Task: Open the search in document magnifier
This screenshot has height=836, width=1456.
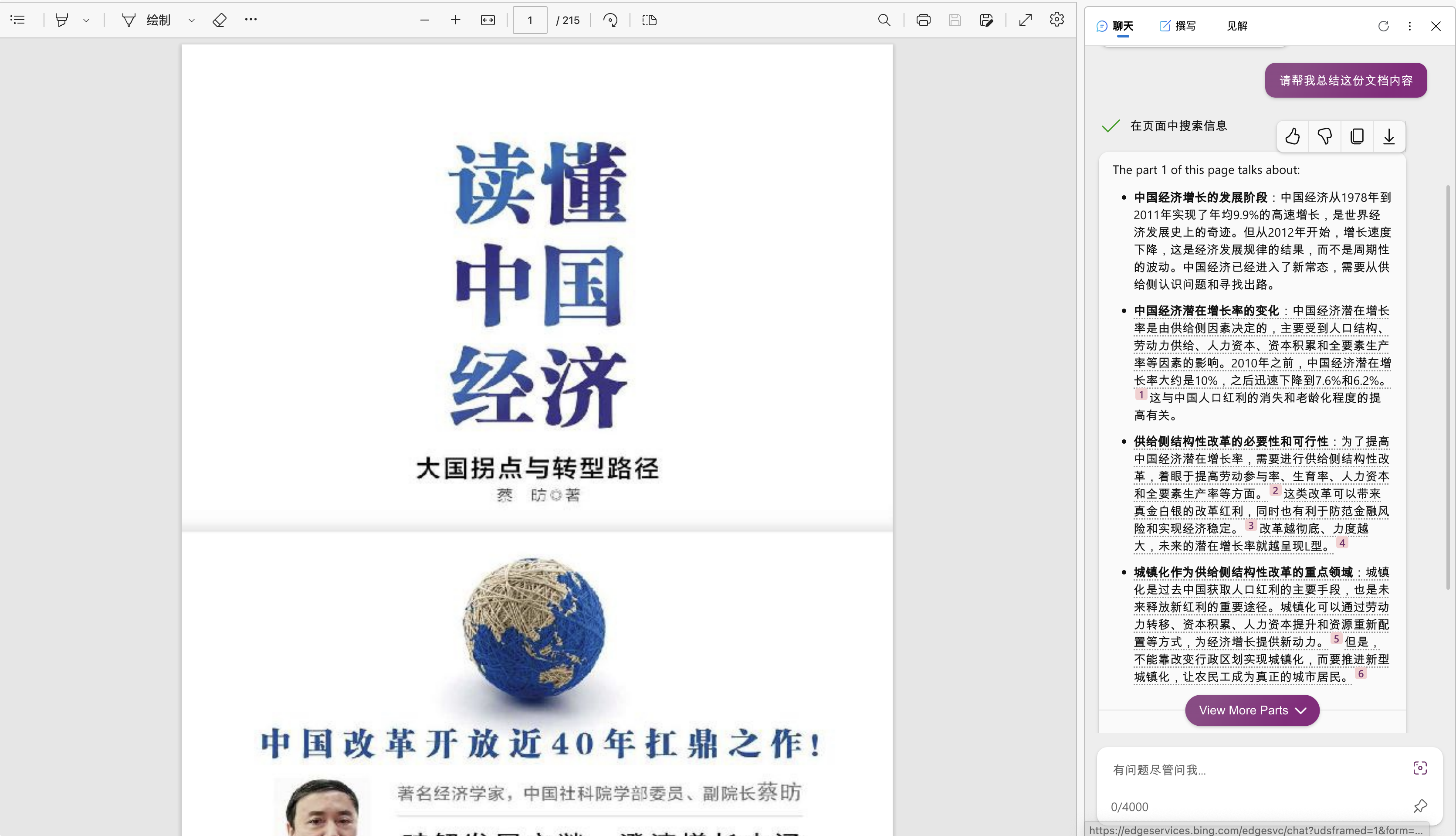Action: click(x=884, y=20)
